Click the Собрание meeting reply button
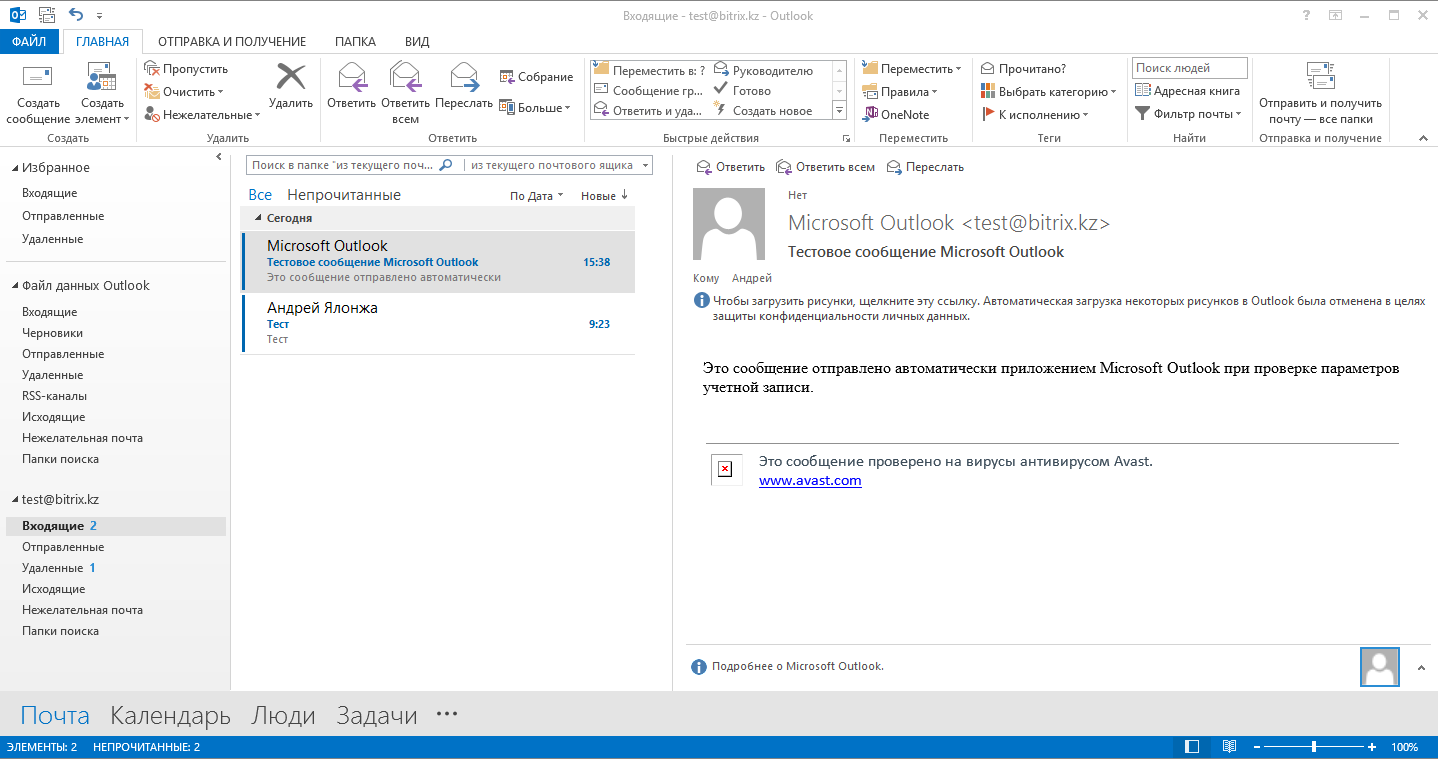The image size is (1438, 759). point(537,77)
